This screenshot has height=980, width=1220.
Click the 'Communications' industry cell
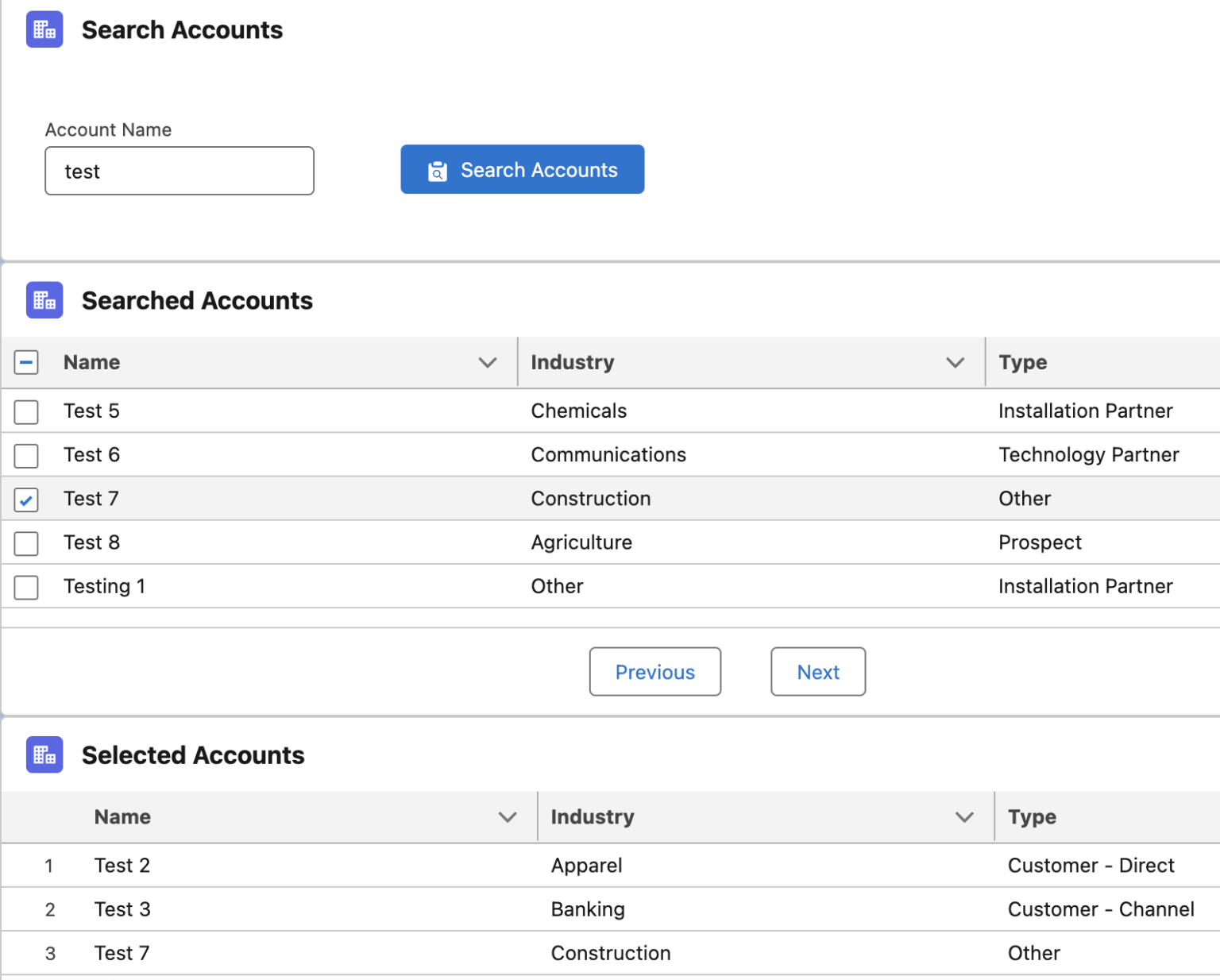point(608,454)
